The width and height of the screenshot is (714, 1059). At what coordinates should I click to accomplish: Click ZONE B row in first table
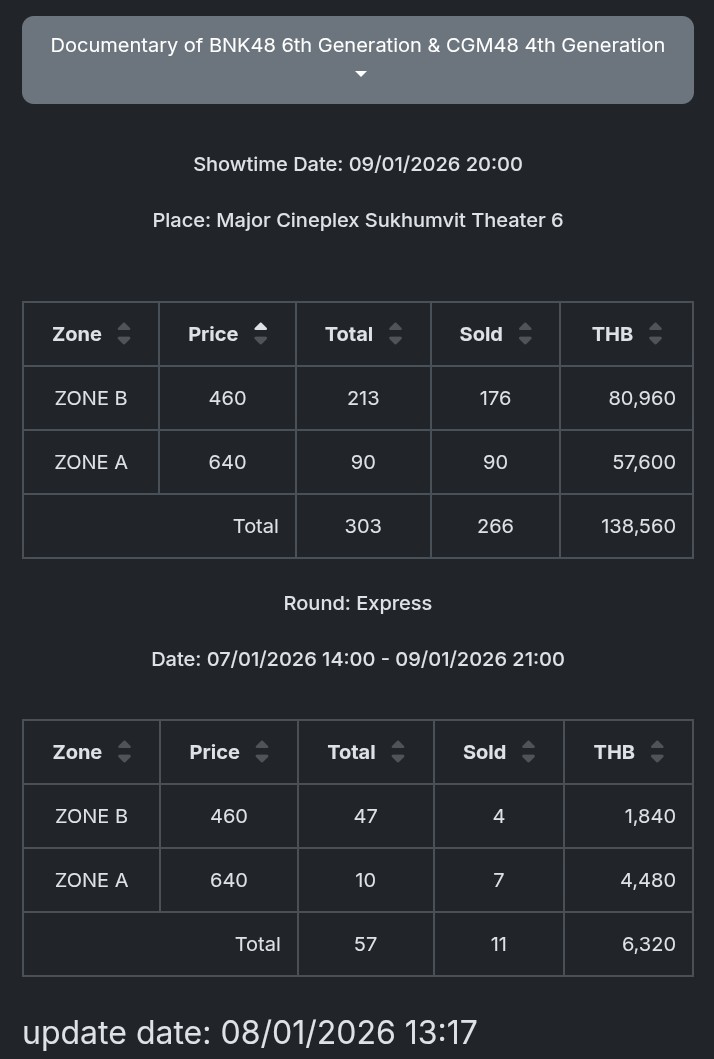click(x=91, y=398)
